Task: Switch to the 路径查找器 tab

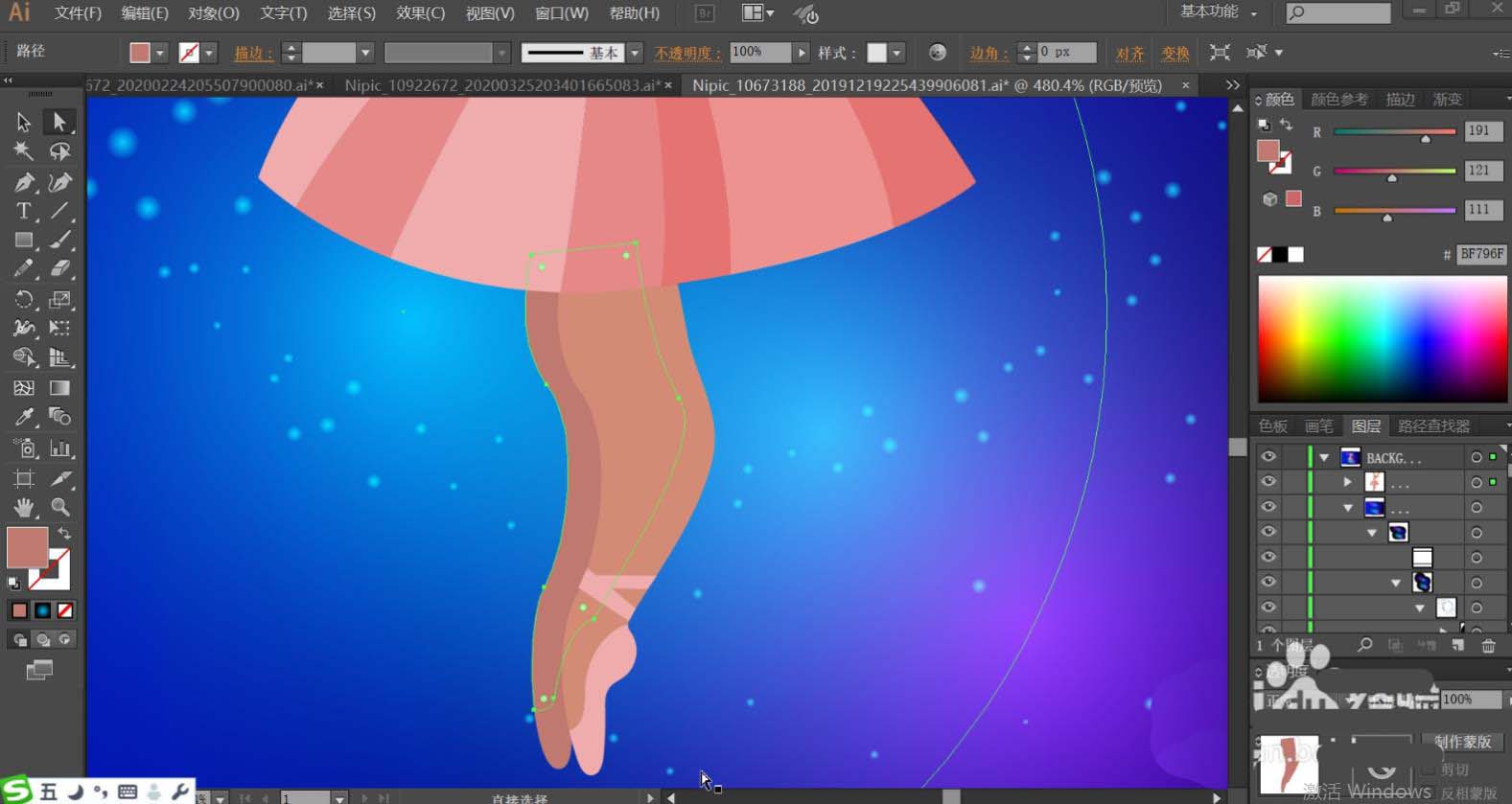Action: (1434, 425)
